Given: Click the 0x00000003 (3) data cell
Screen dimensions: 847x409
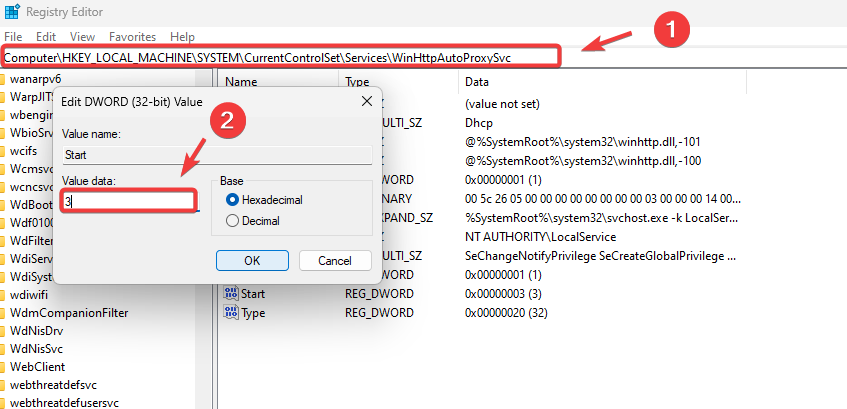Looking at the screenshot, I should 503,293.
